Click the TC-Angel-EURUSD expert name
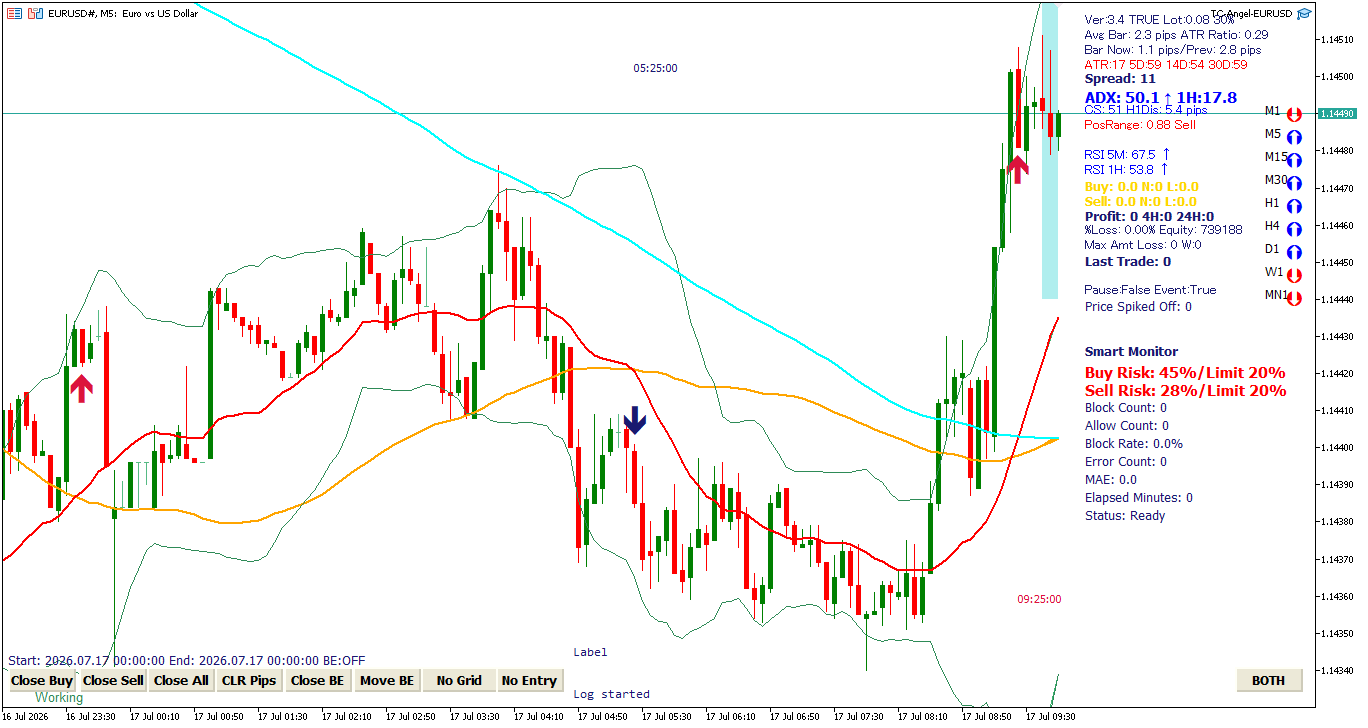Image resolution: width=1368 pixels, height=728 pixels. pos(1251,14)
